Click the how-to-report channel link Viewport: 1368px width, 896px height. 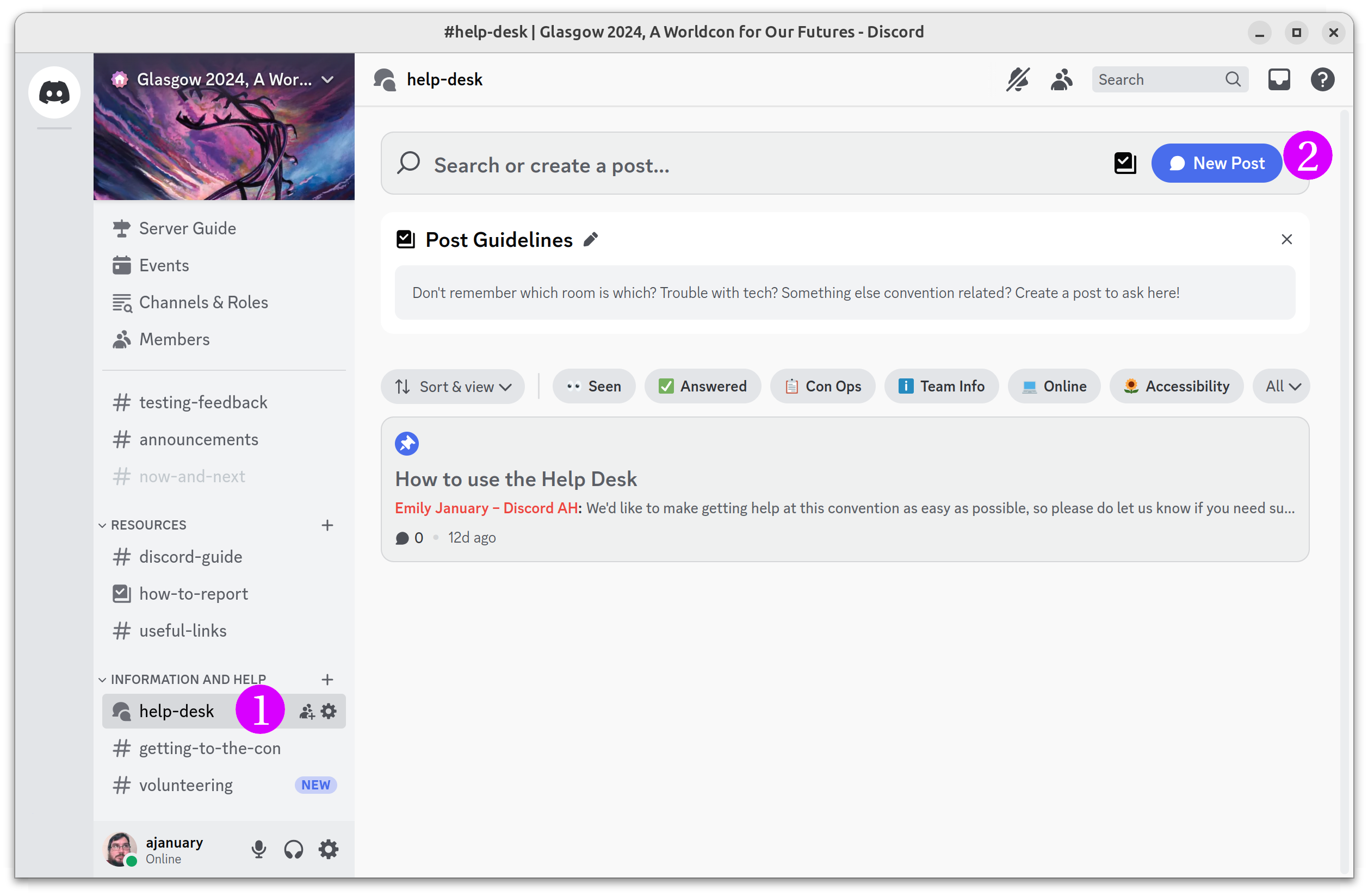click(194, 593)
